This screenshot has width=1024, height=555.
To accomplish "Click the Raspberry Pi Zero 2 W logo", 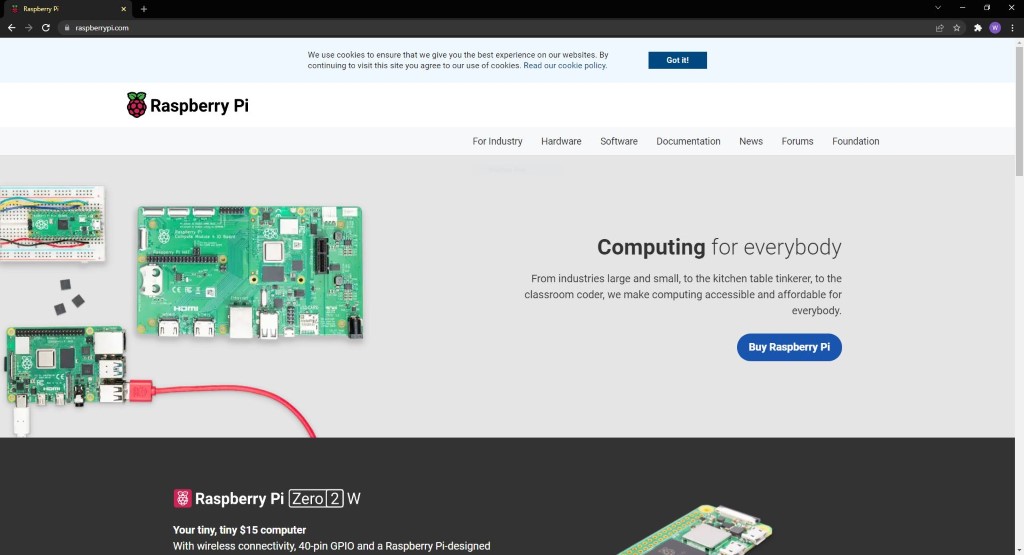I will click(x=267, y=499).
